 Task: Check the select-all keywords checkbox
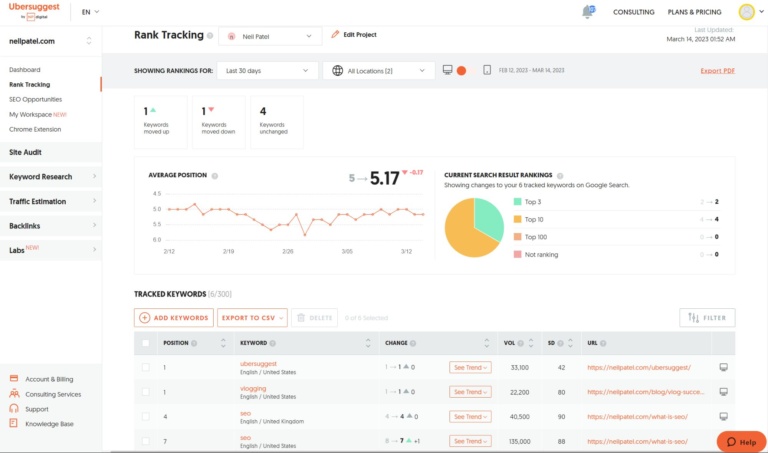tap(145, 343)
